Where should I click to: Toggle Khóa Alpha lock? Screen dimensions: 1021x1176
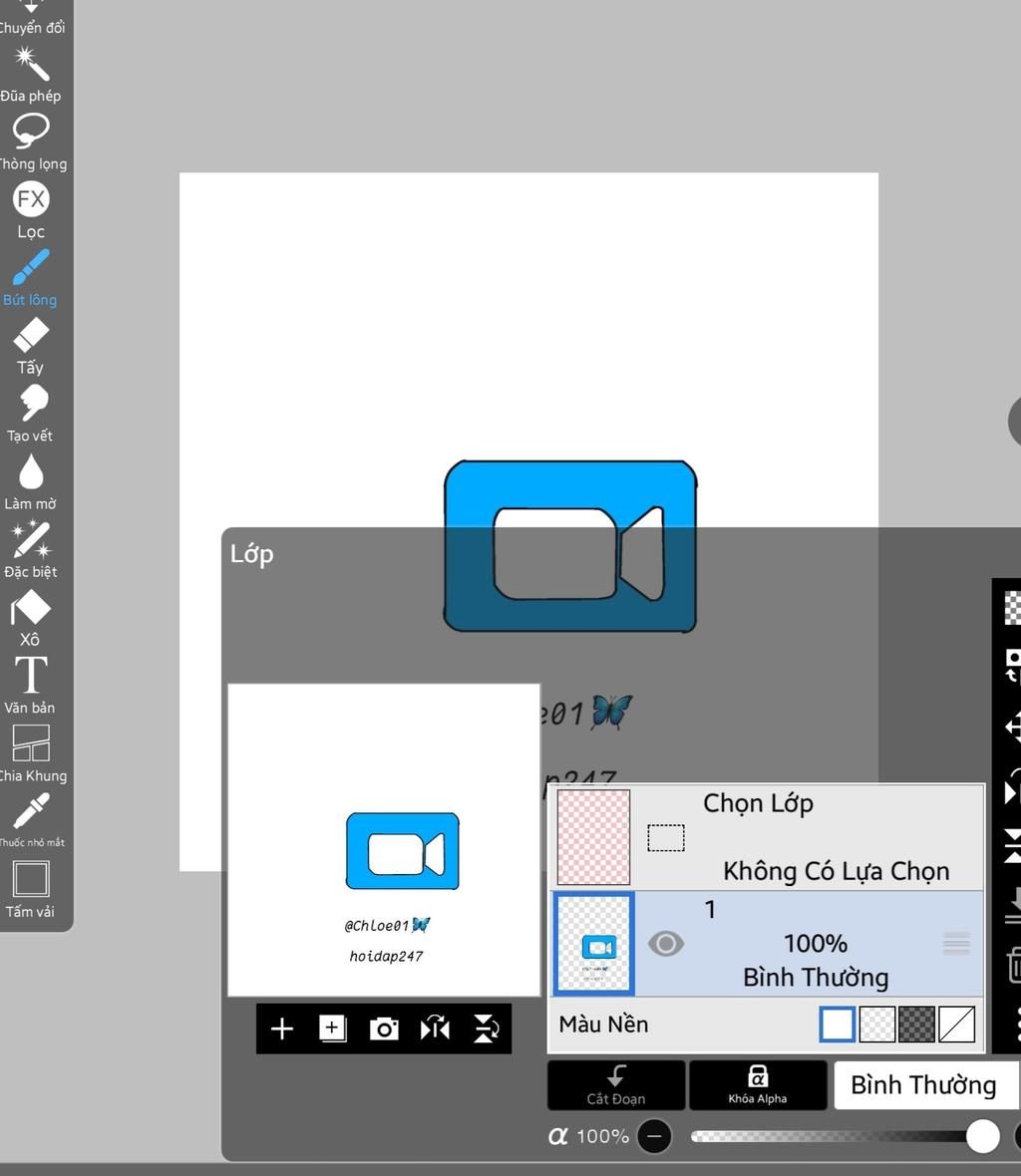[758, 1085]
